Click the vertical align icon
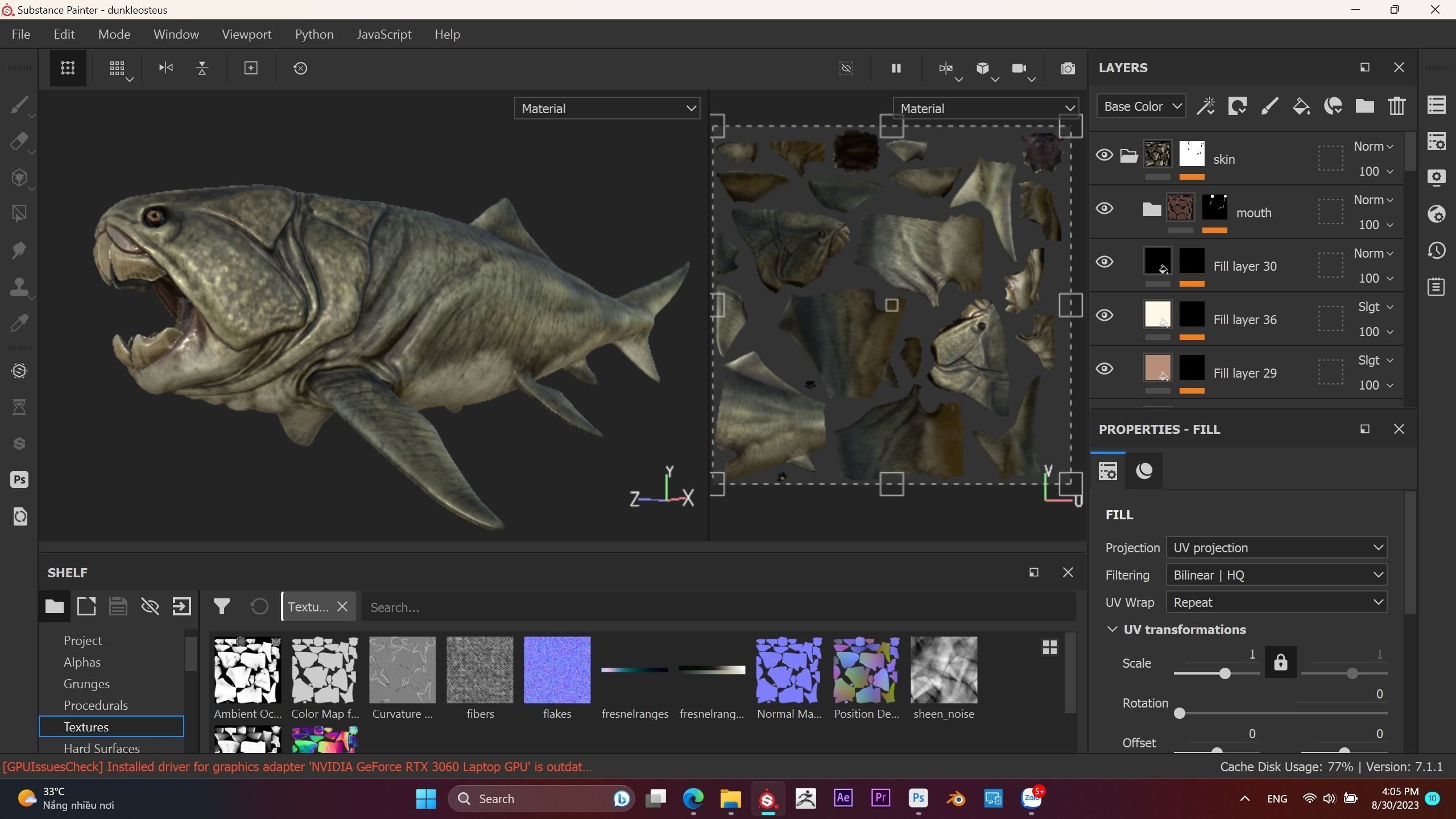Image resolution: width=1456 pixels, height=819 pixels. click(202, 68)
